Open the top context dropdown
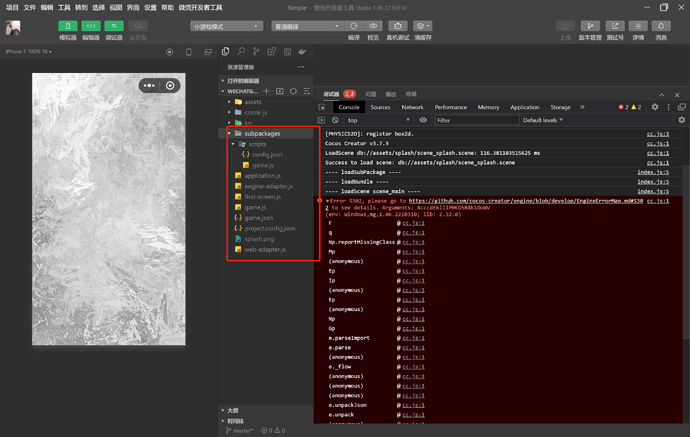The image size is (690, 437). coord(378,120)
